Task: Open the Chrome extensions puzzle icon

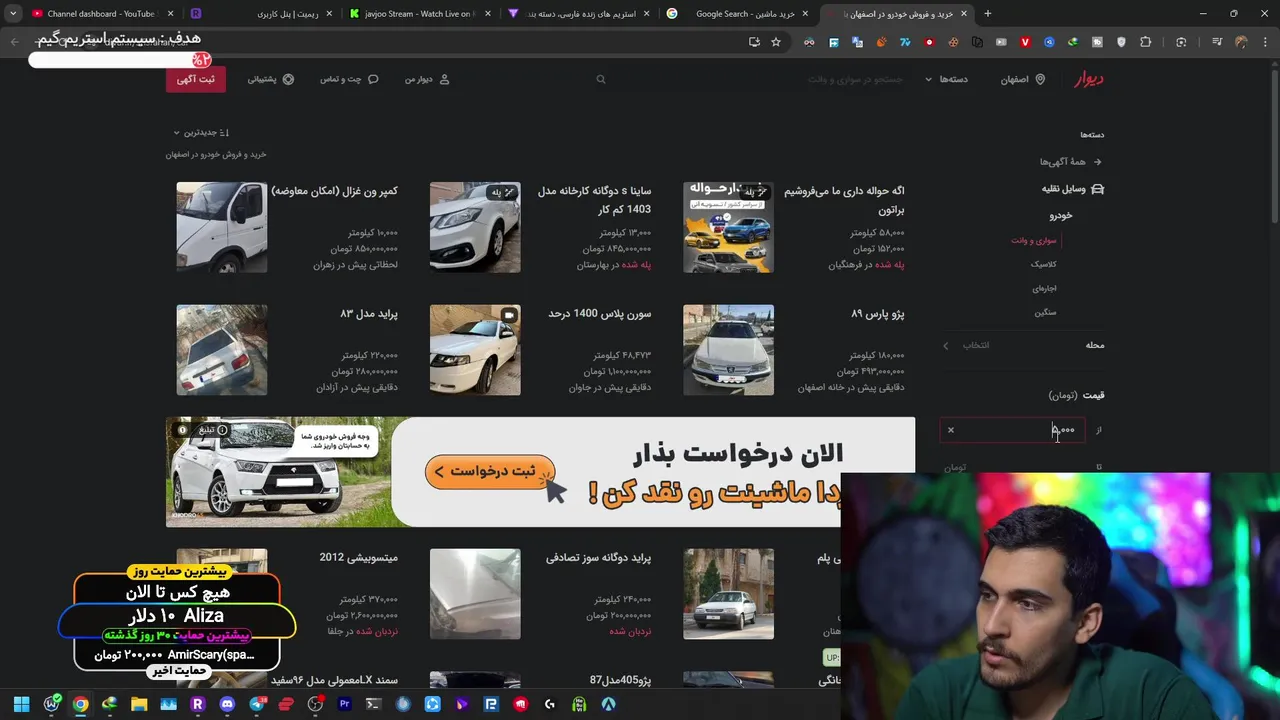Action: [1146, 42]
